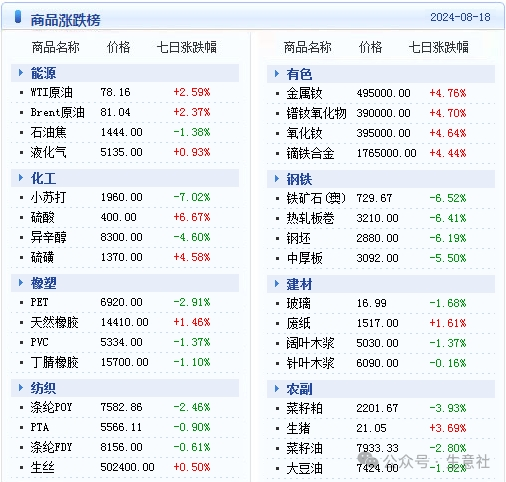Image resolution: width=506 pixels, height=482 pixels.
Task: Open the 橡塑 category heading
Action: (43, 283)
